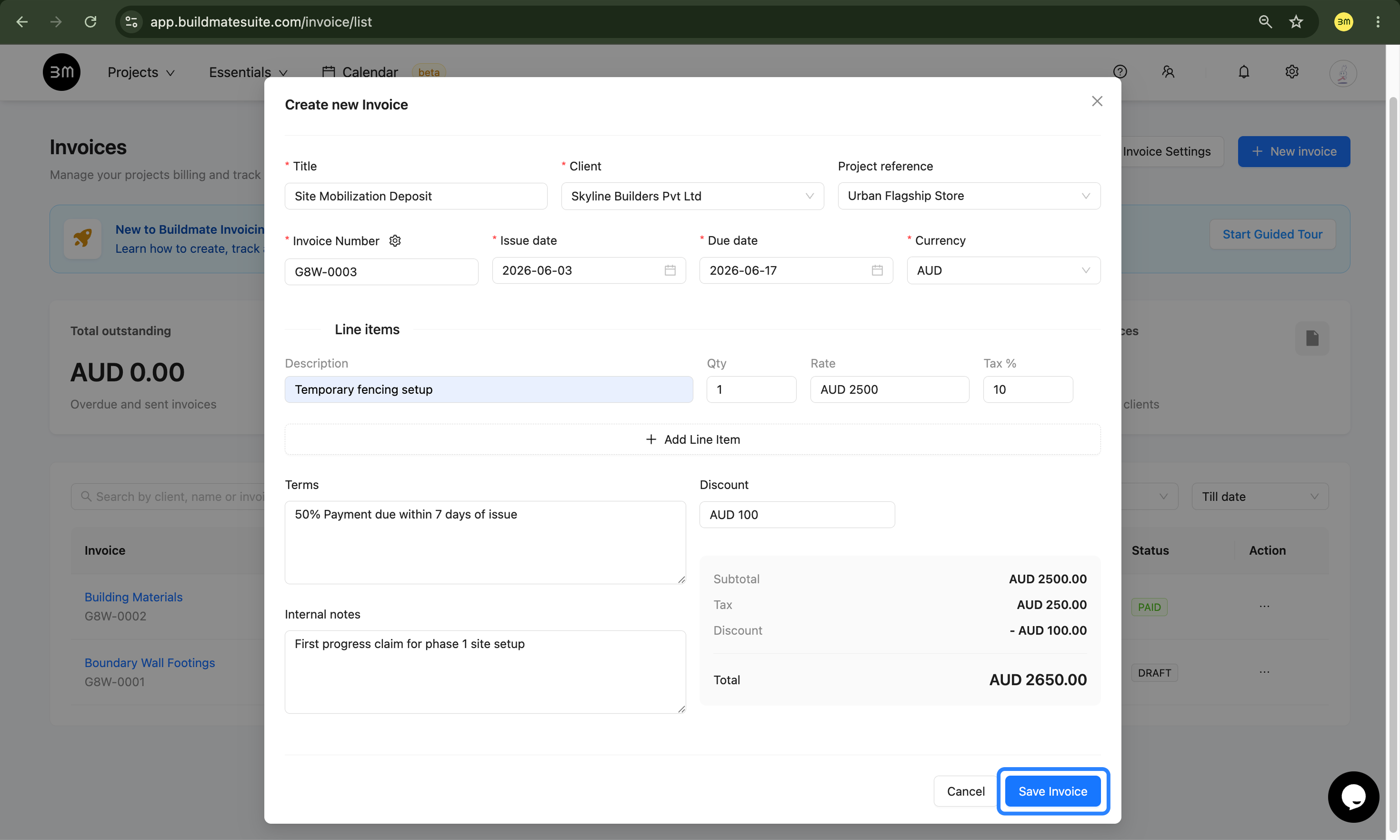This screenshot has height=840, width=1400.
Task: Click the Status column header
Action: pyautogui.click(x=1150, y=550)
